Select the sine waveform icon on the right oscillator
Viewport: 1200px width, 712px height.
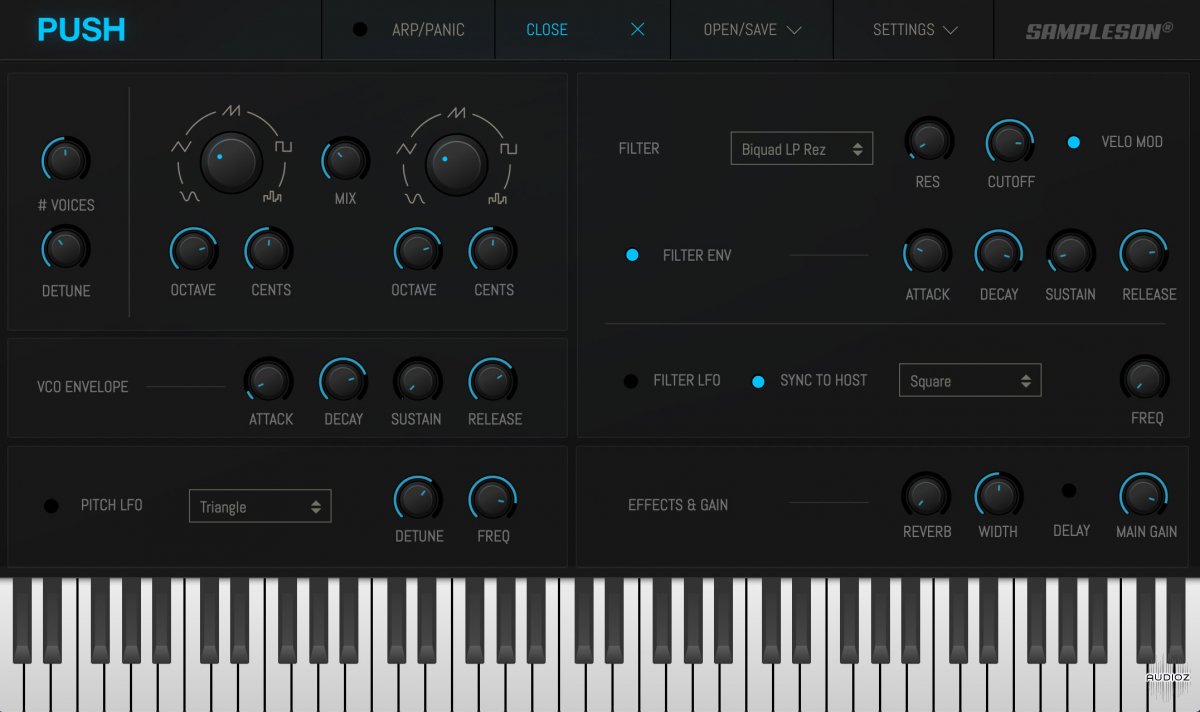(x=414, y=198)
